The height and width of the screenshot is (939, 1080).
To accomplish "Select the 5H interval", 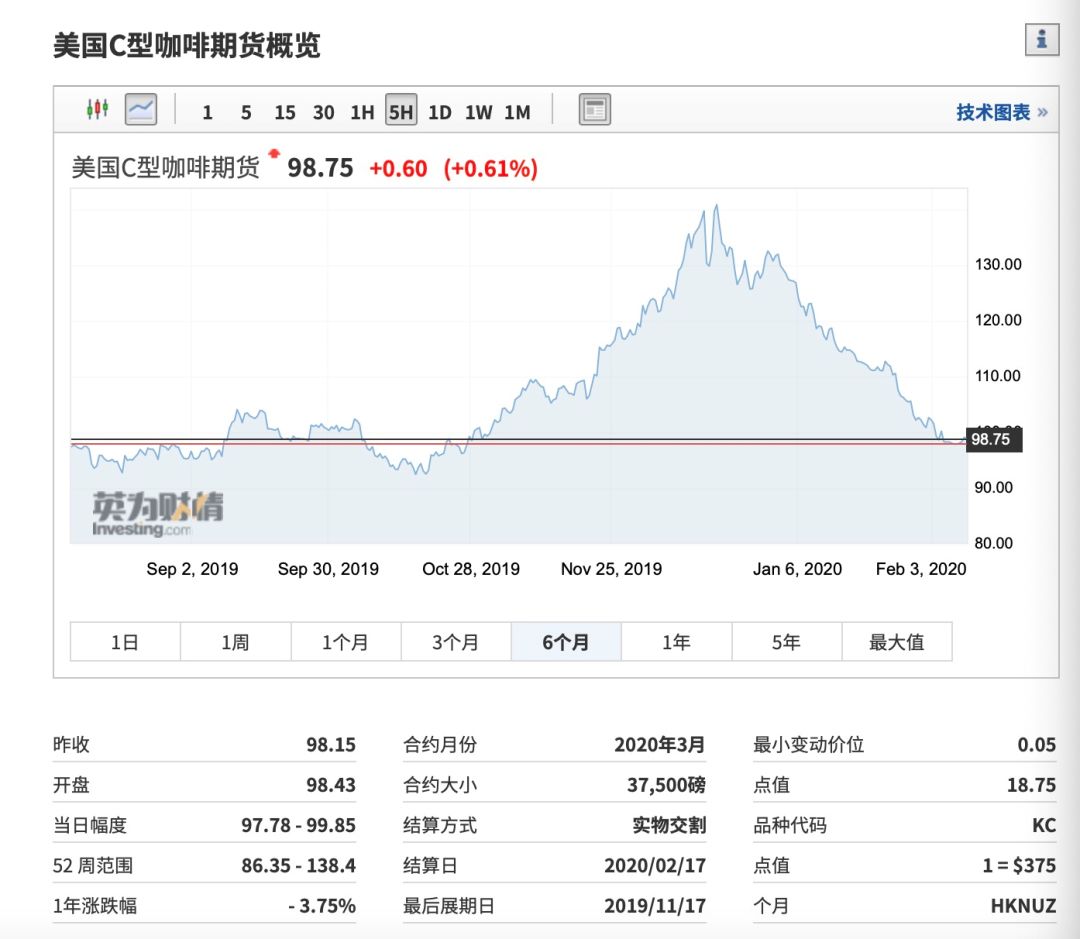I will pos(401,110).
